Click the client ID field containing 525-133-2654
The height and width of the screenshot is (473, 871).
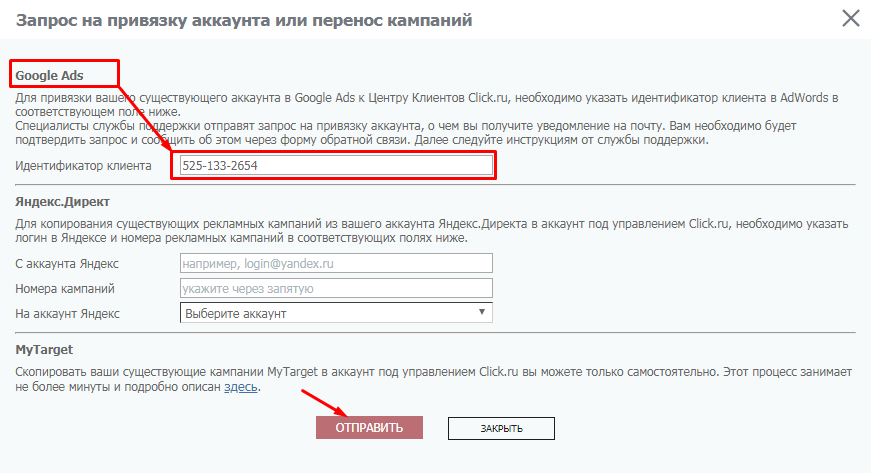pyautogui.click(x=335, y=165)
